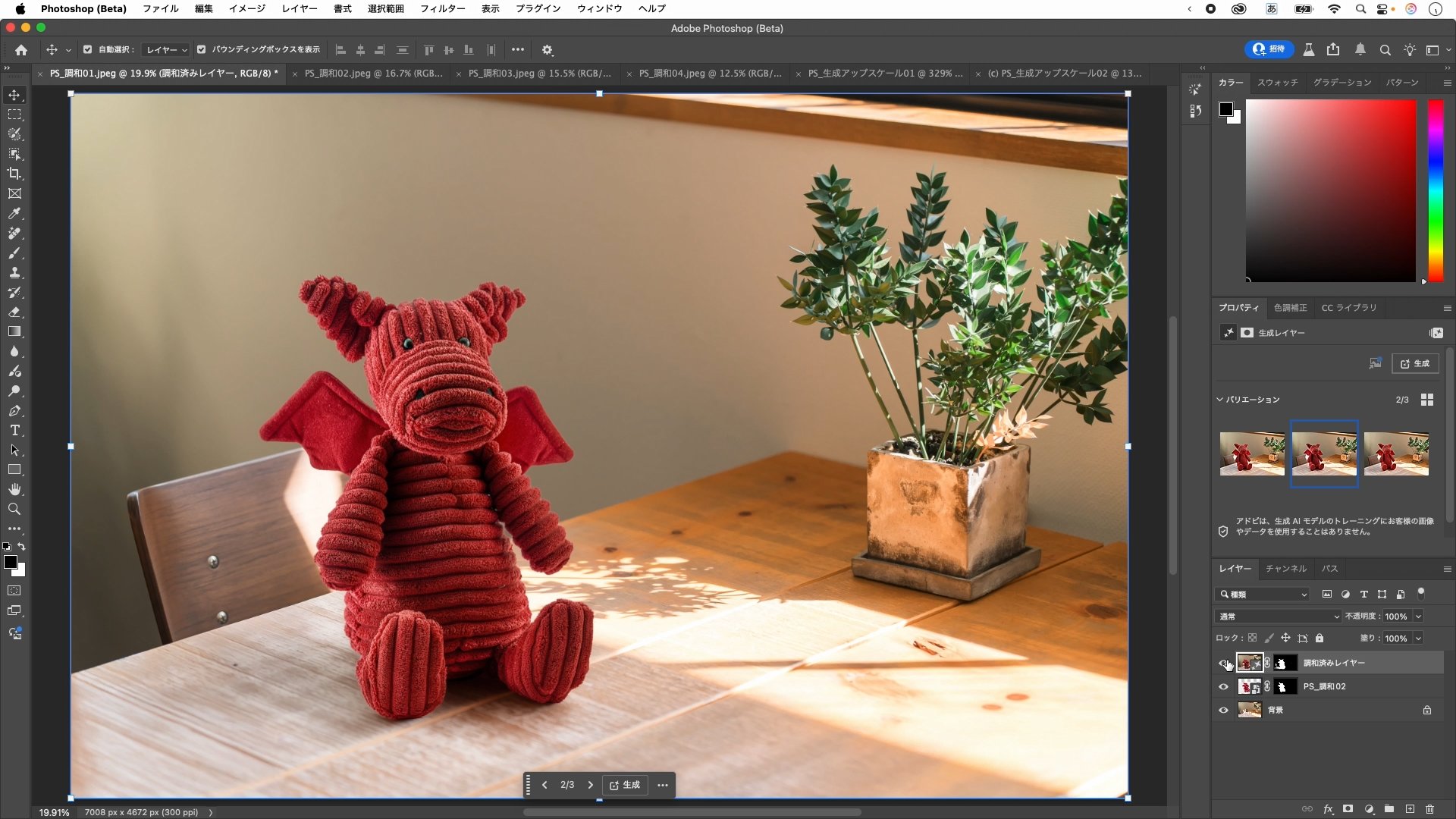Click the delete layer trash icon
The width and height of the screenshot is (1456, 819).
[1429, 809]
